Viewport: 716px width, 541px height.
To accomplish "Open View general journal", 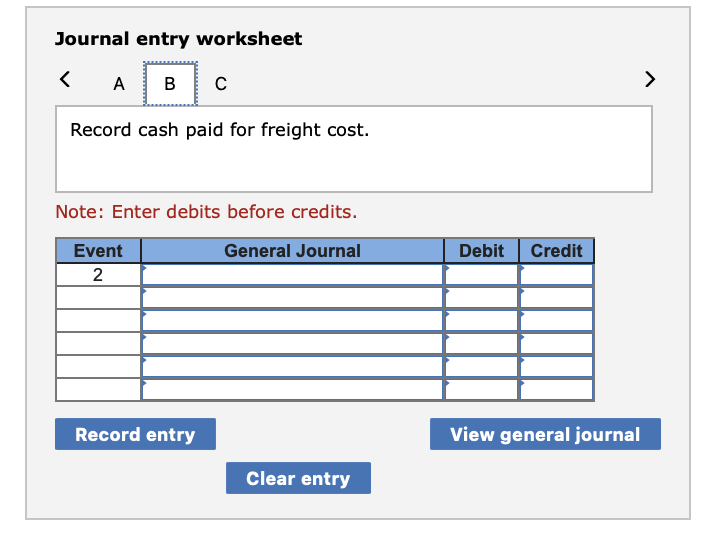I will pyautogui.click(x=545, y=434).
